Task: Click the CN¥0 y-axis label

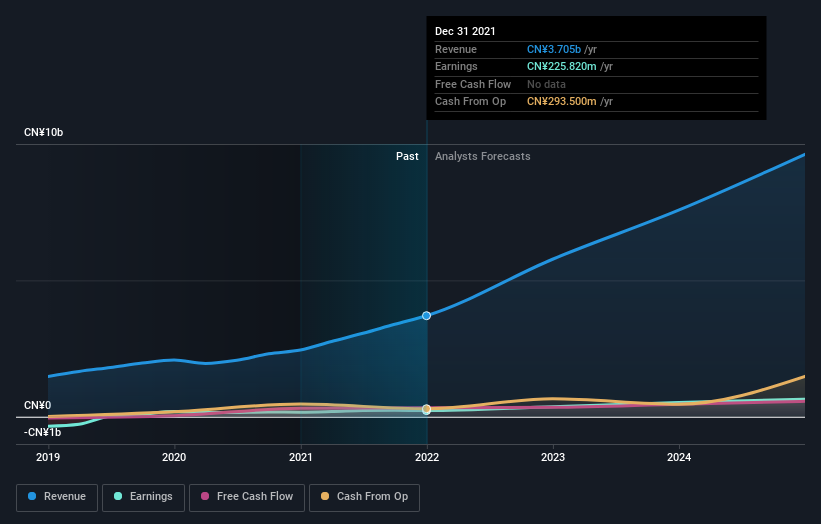Action: click(x=38, y=406)
